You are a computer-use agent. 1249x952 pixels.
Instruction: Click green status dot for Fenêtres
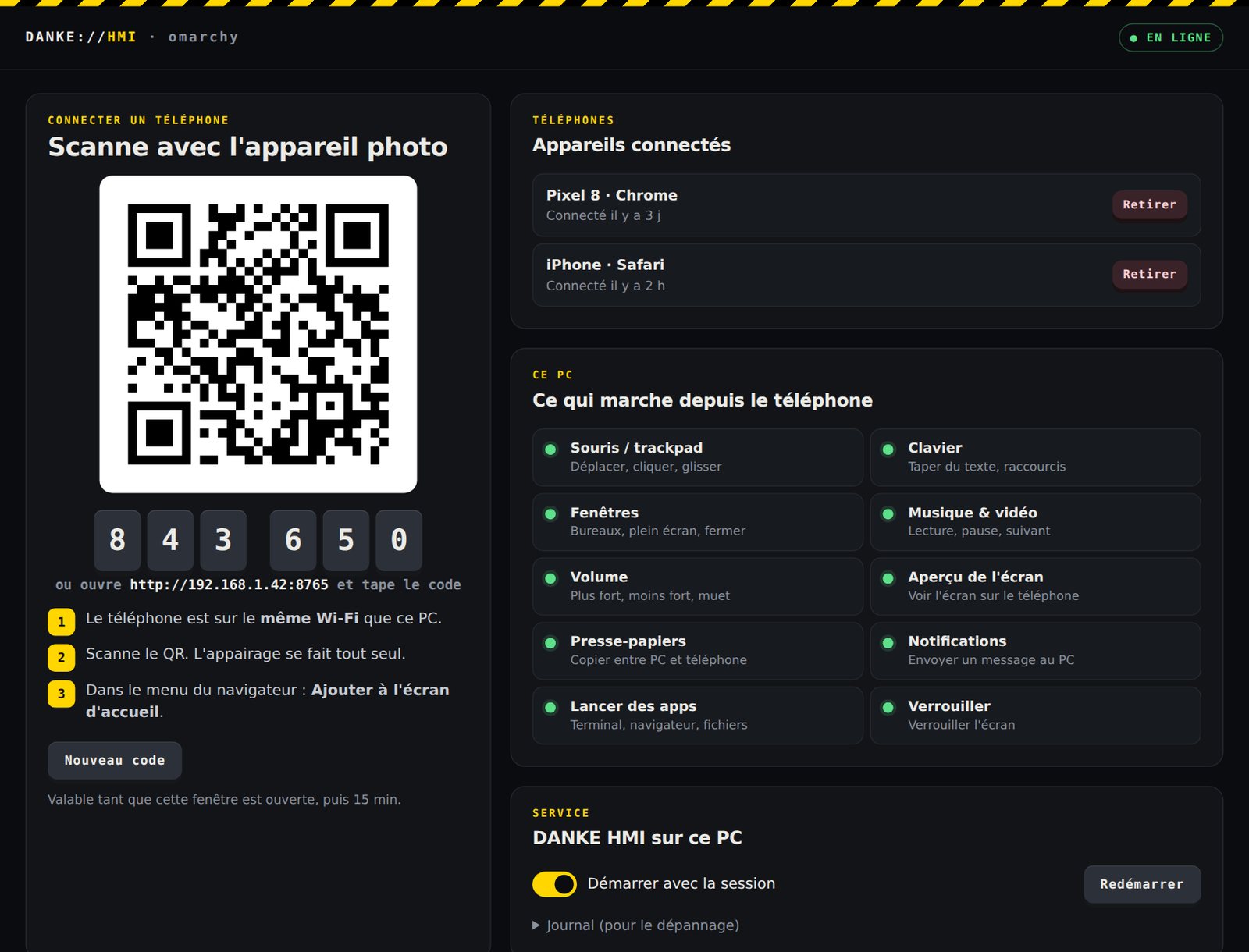coord(550,514)
